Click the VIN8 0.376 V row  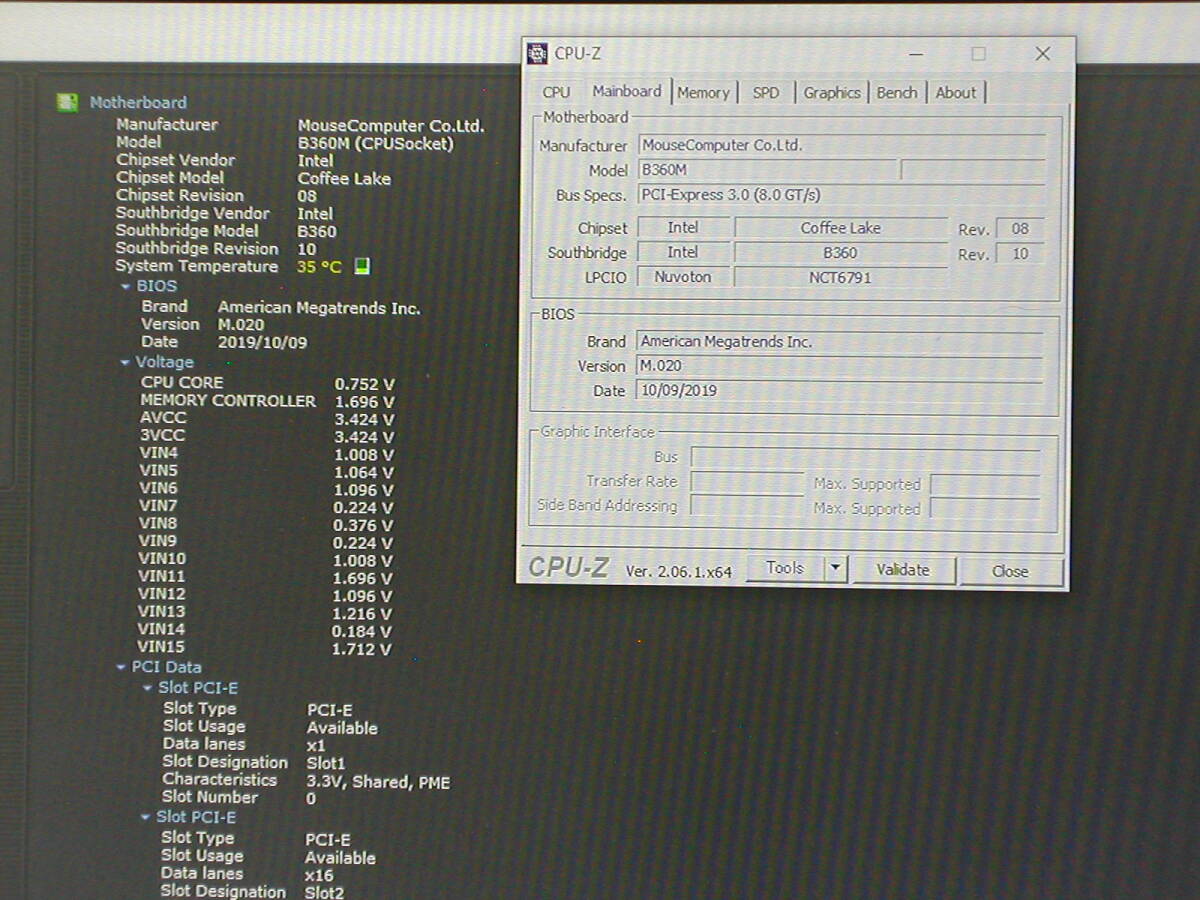pos(266,524)
